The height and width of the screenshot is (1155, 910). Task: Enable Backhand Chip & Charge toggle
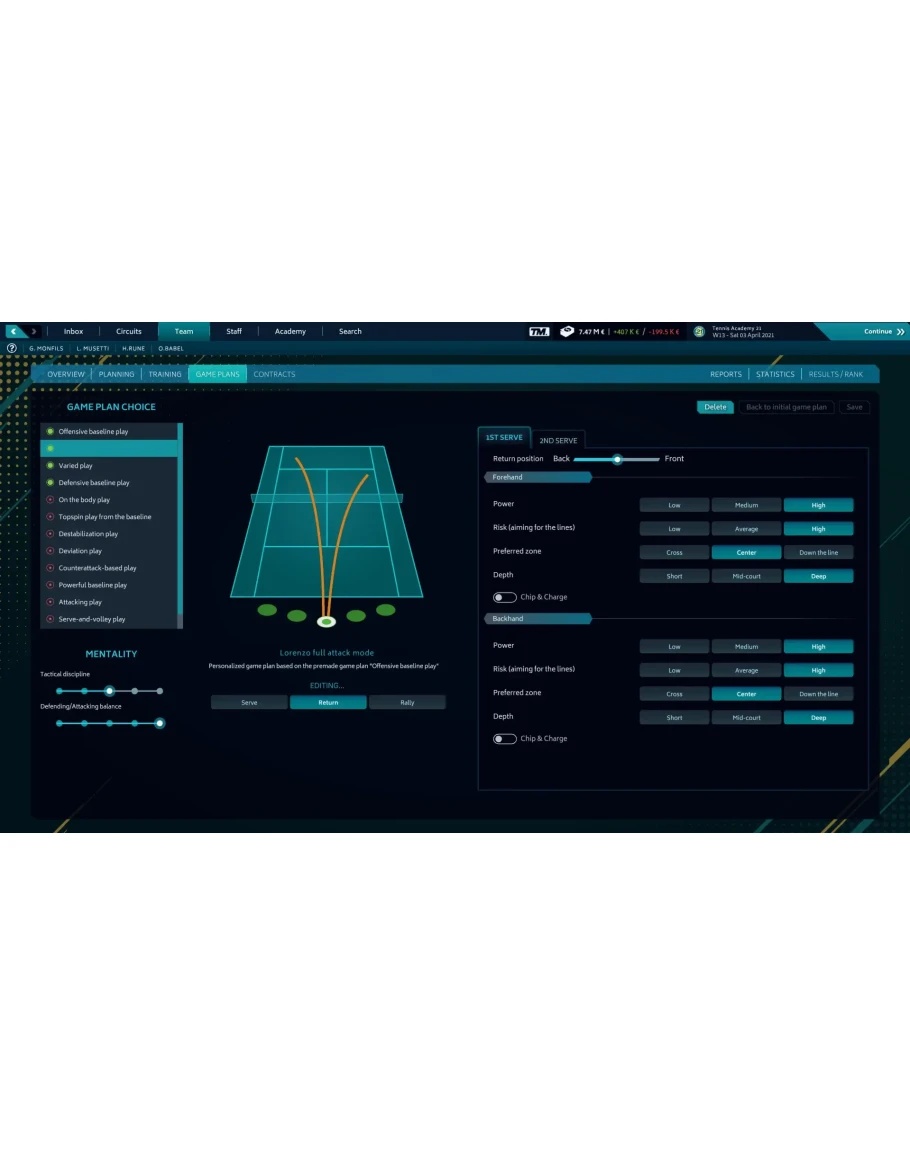tap(505, 739)
